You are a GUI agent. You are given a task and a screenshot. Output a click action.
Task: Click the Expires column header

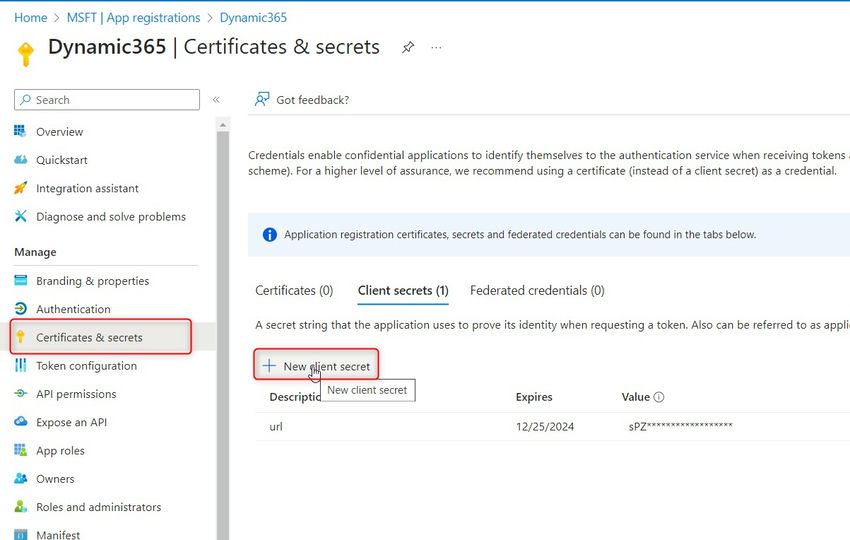click(x=534, y=397)
